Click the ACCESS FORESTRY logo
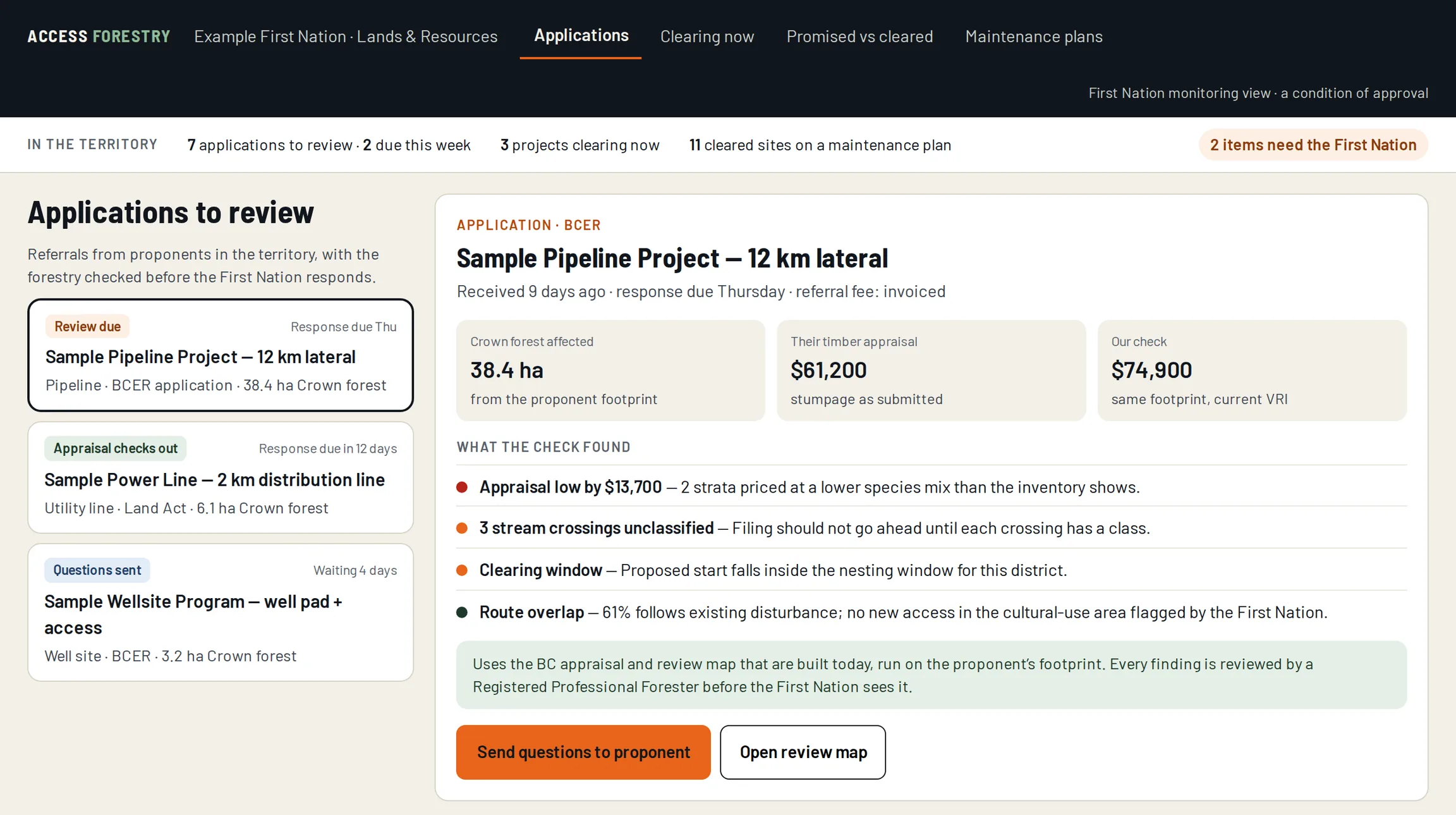The image size is (1456, 815). 99,37
